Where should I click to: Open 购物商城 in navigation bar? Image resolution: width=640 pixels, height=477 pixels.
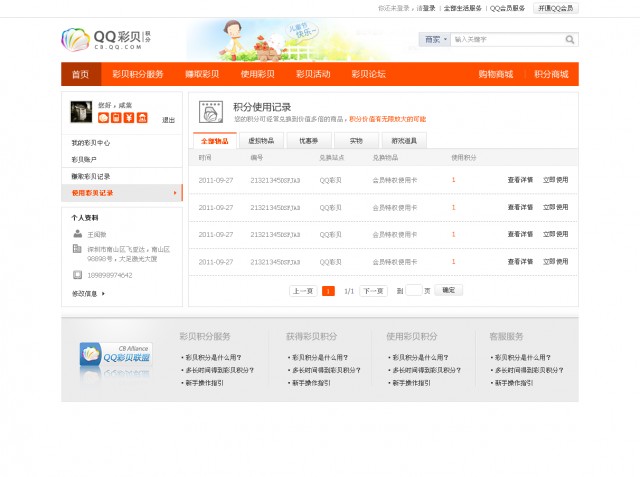(x=496, y=74)
